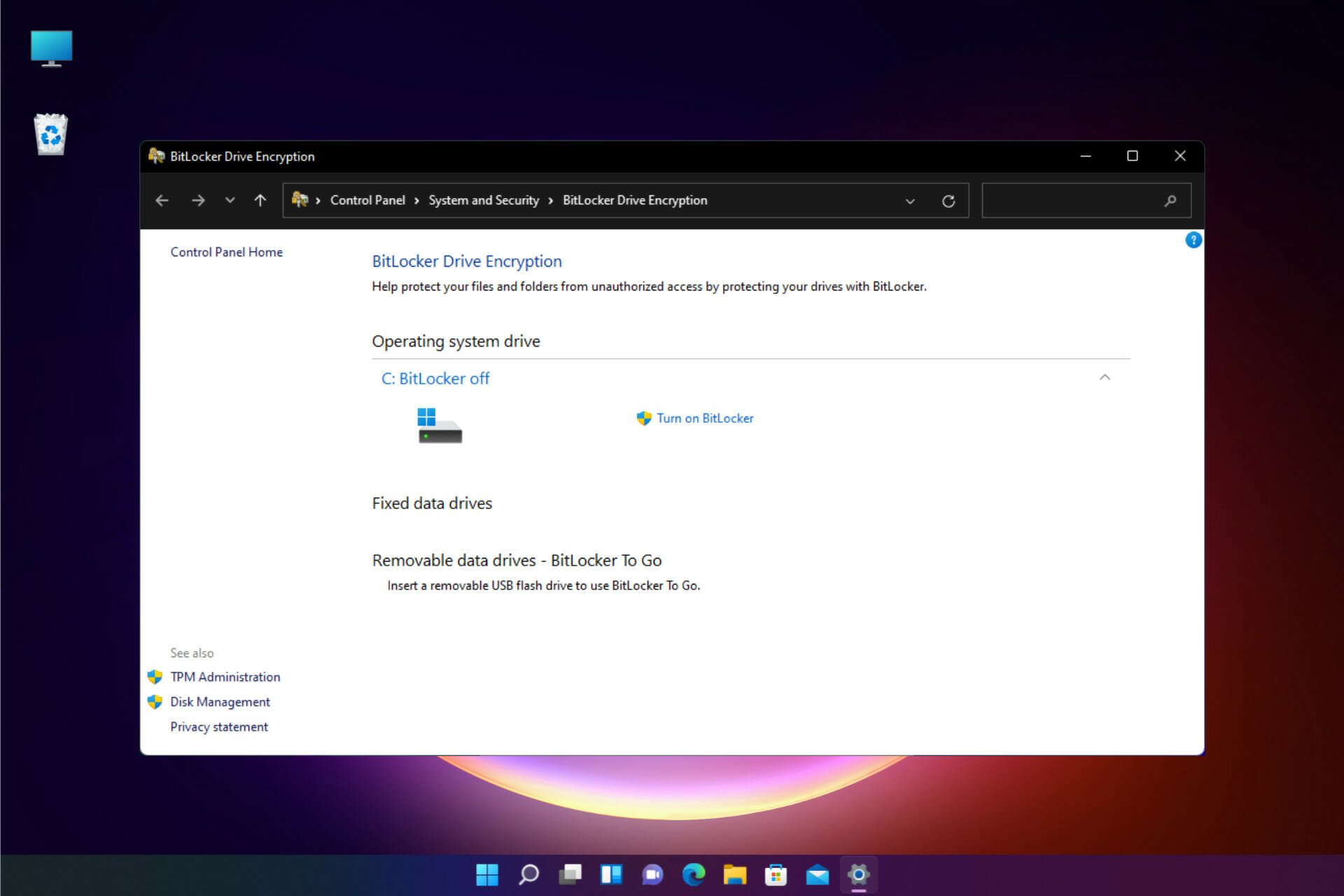This screenshot has height=896, width=1344.
Task: Click the 'BitLocker Drive Encryption' page title
Action: click(467, 261)
